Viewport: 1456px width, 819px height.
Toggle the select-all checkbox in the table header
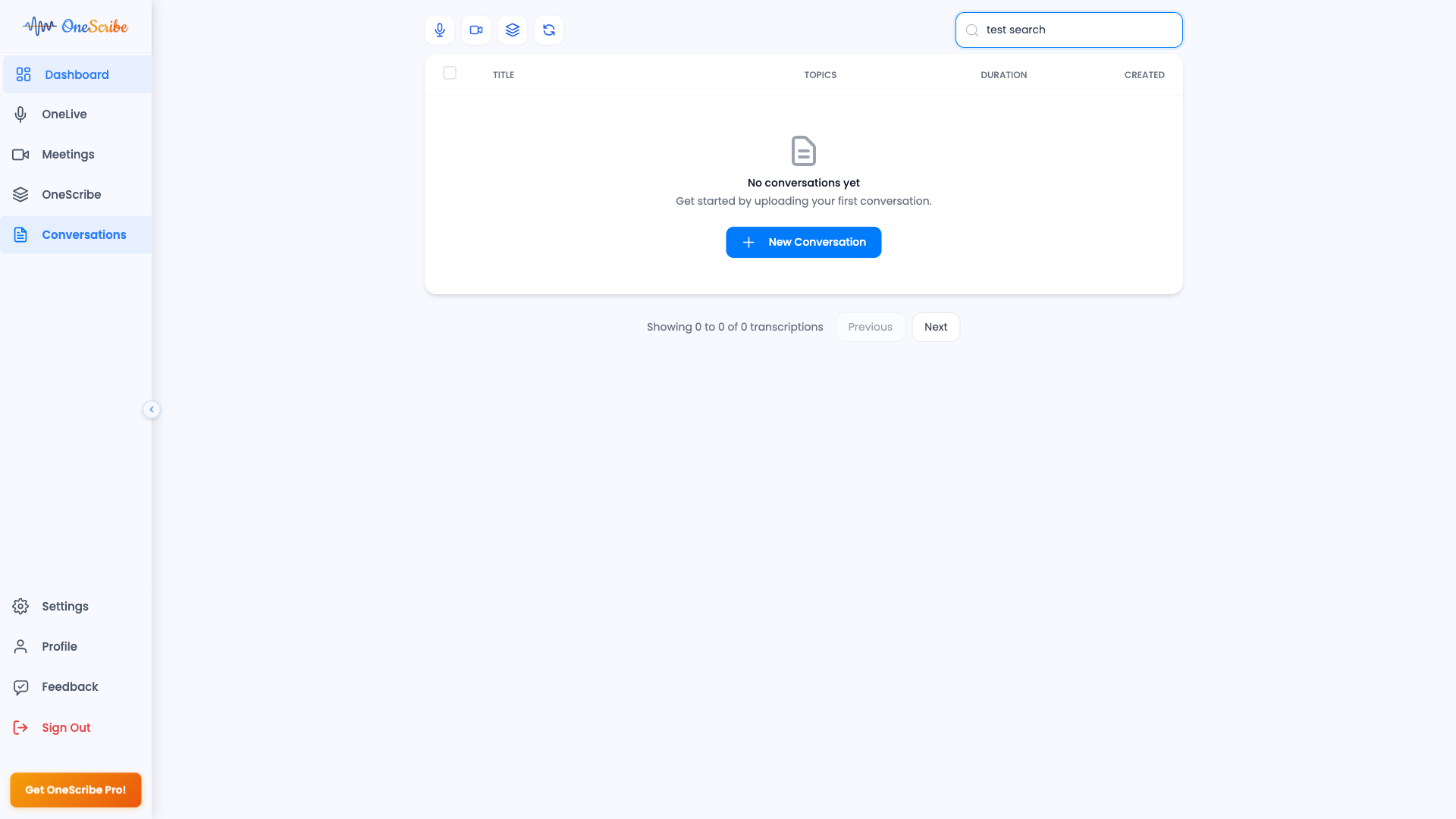(x=450, y=73)
